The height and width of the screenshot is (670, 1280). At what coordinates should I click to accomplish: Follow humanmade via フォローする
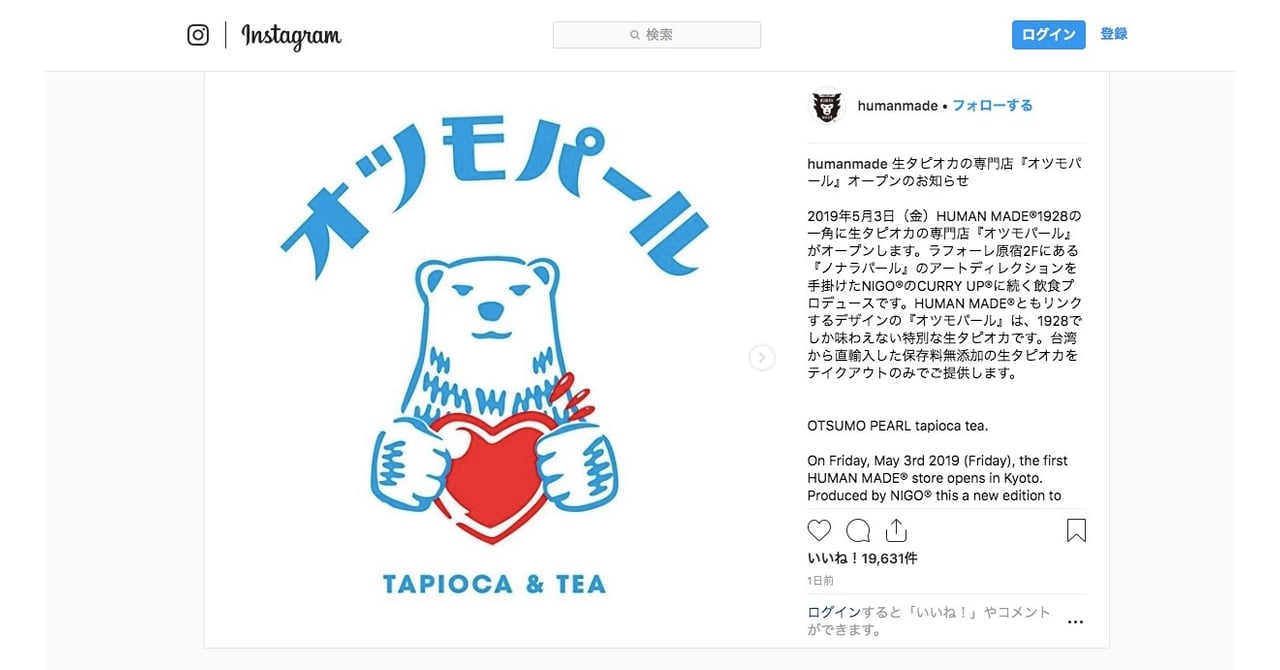992,106
